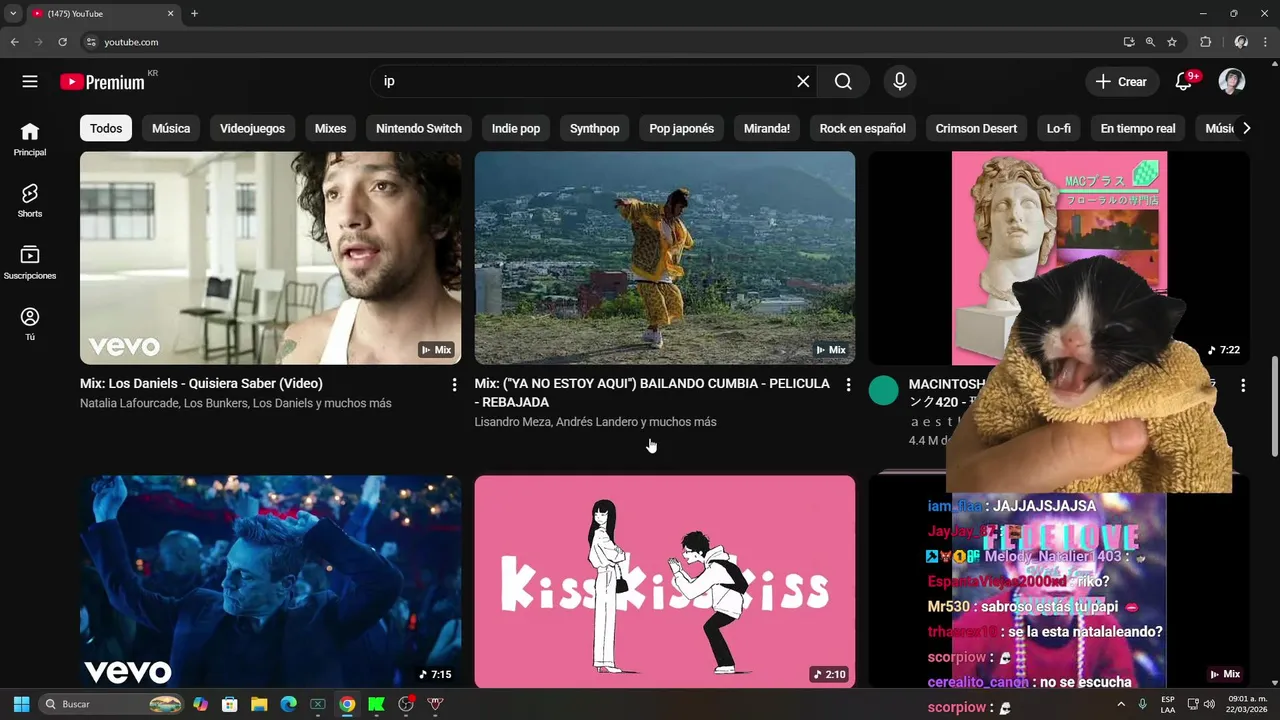Open Shorts in the sidebar
This screenshot has width=1280, height=720.
point(30,200)
